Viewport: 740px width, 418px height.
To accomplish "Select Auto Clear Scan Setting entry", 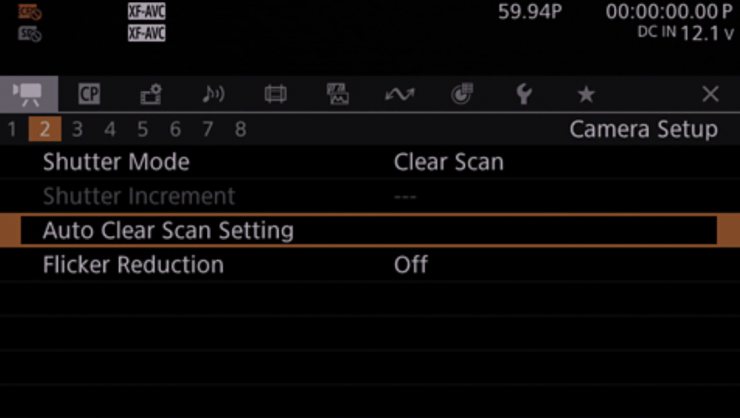I will click(x=168, y=231).
